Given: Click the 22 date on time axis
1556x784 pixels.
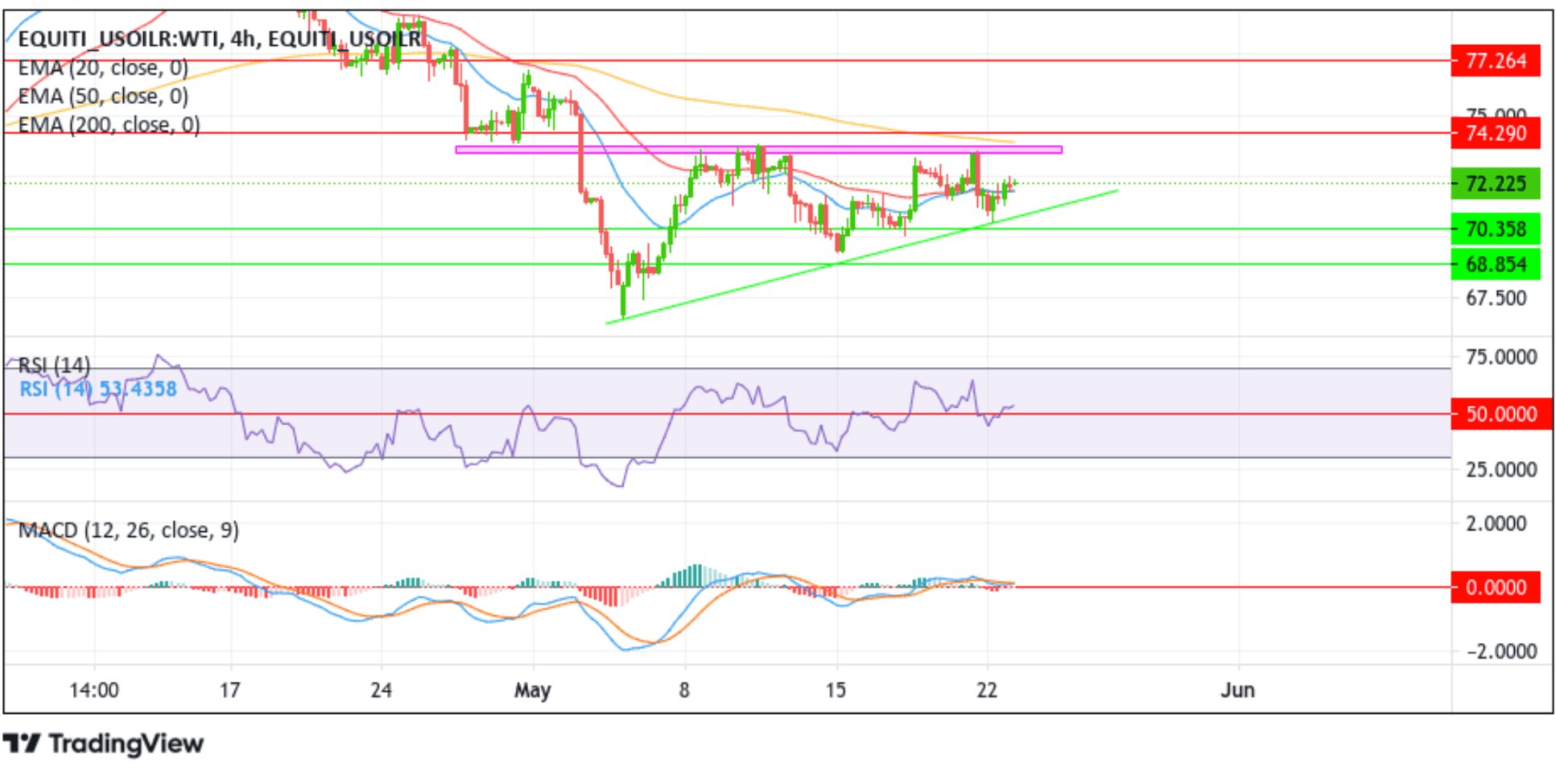Looking at the screenshot, I should click(987, 691).
